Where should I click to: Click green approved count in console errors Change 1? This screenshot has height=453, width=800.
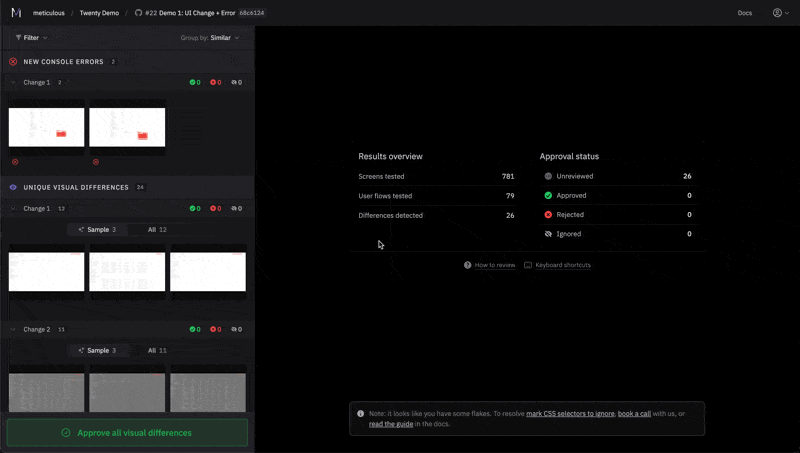point(195,82)
